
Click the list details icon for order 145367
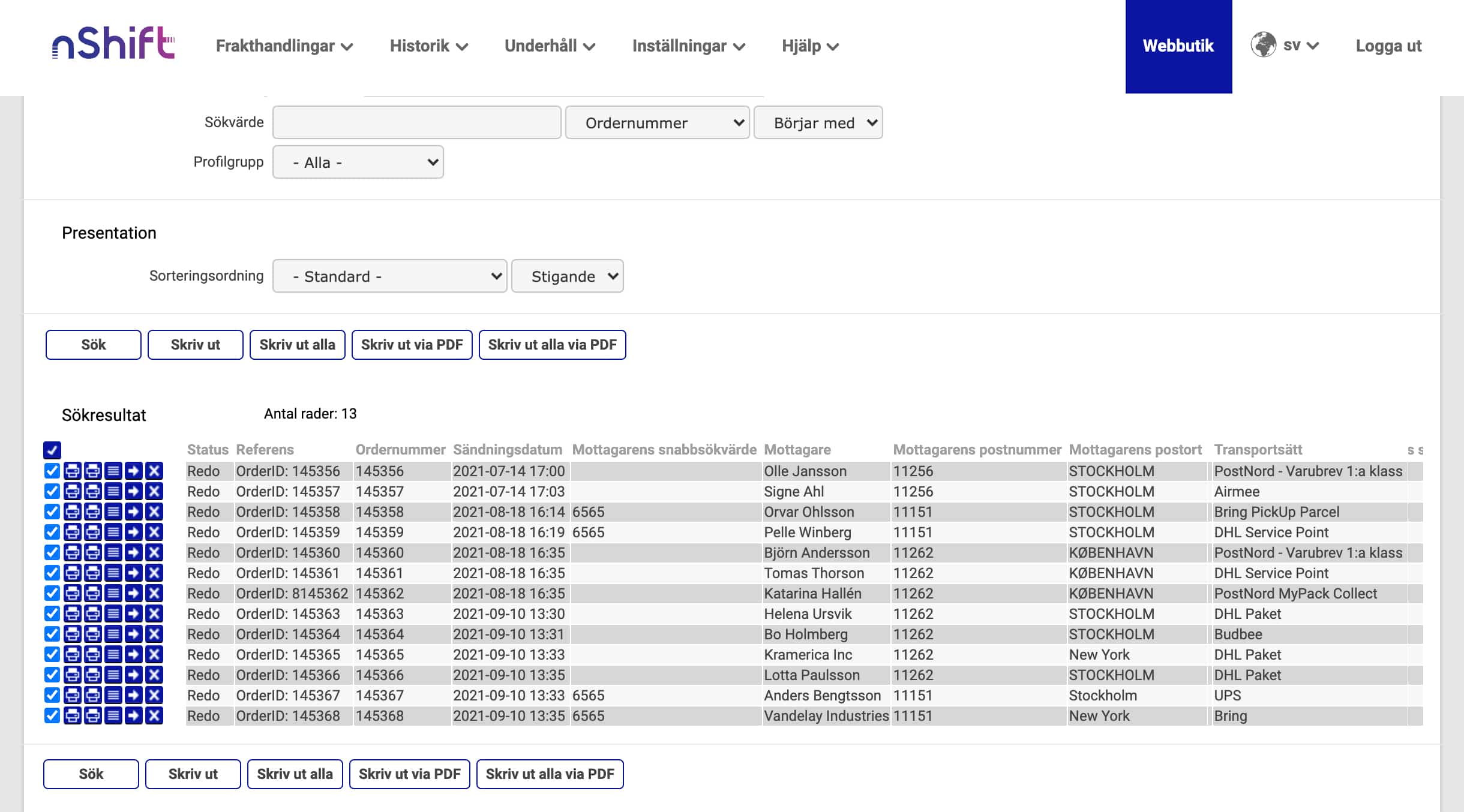(113, 695)
